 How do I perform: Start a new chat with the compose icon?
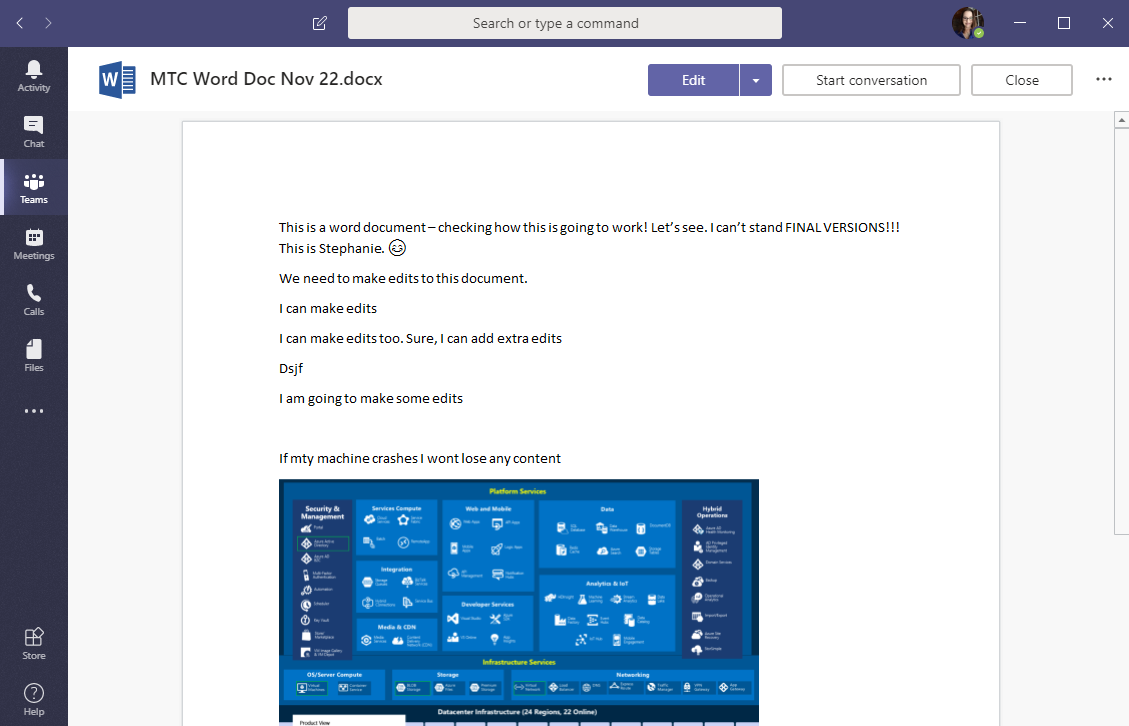click(319, 22)
